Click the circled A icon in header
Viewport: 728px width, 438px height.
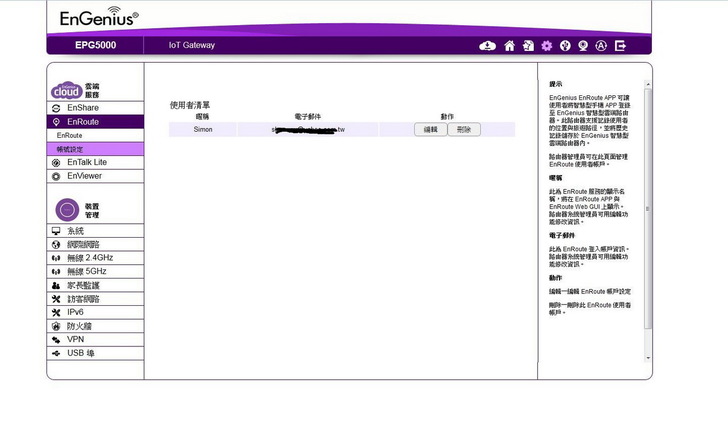[602, 45]
